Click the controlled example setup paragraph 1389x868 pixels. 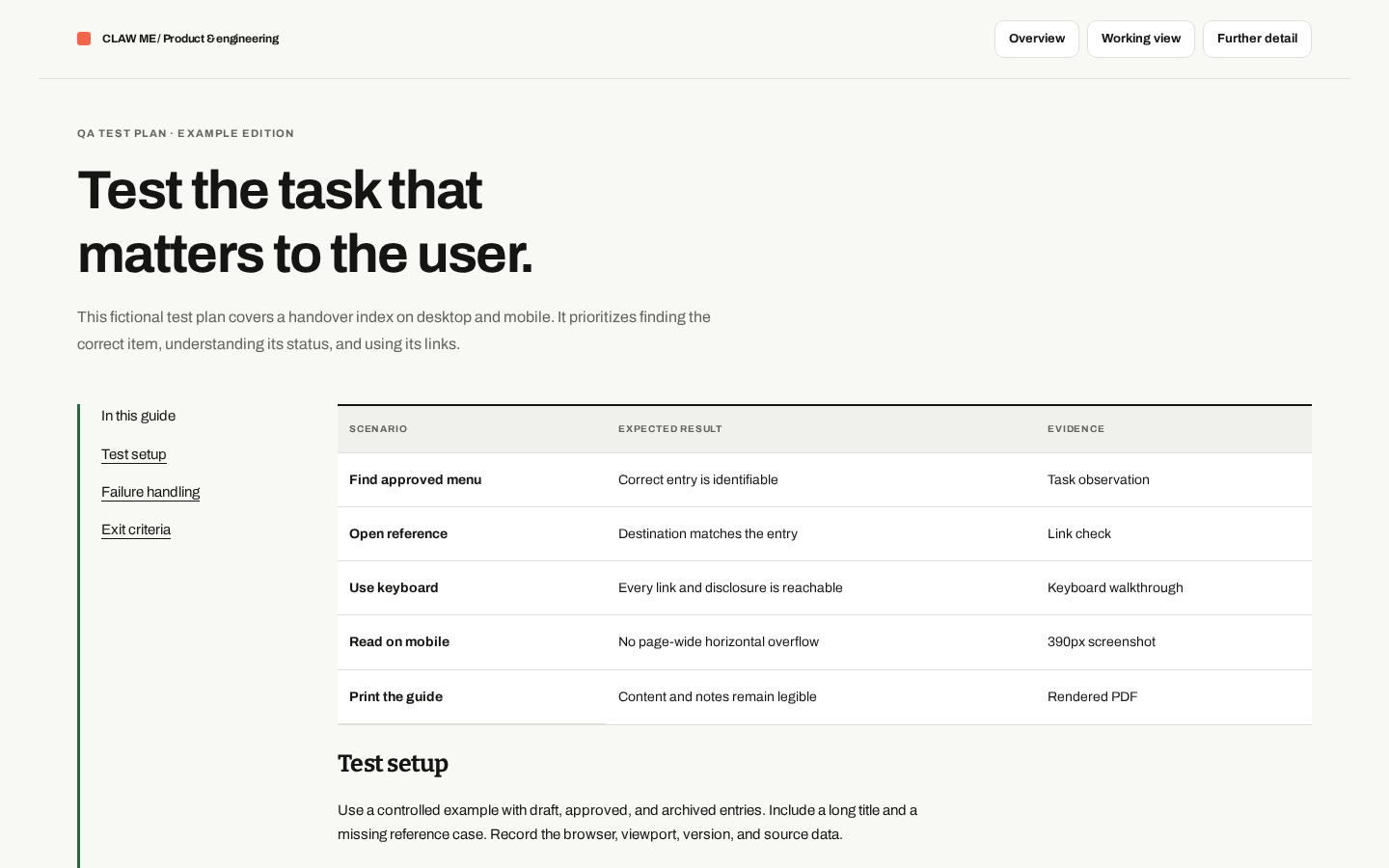pyautogui.click(x=627, y=823)
